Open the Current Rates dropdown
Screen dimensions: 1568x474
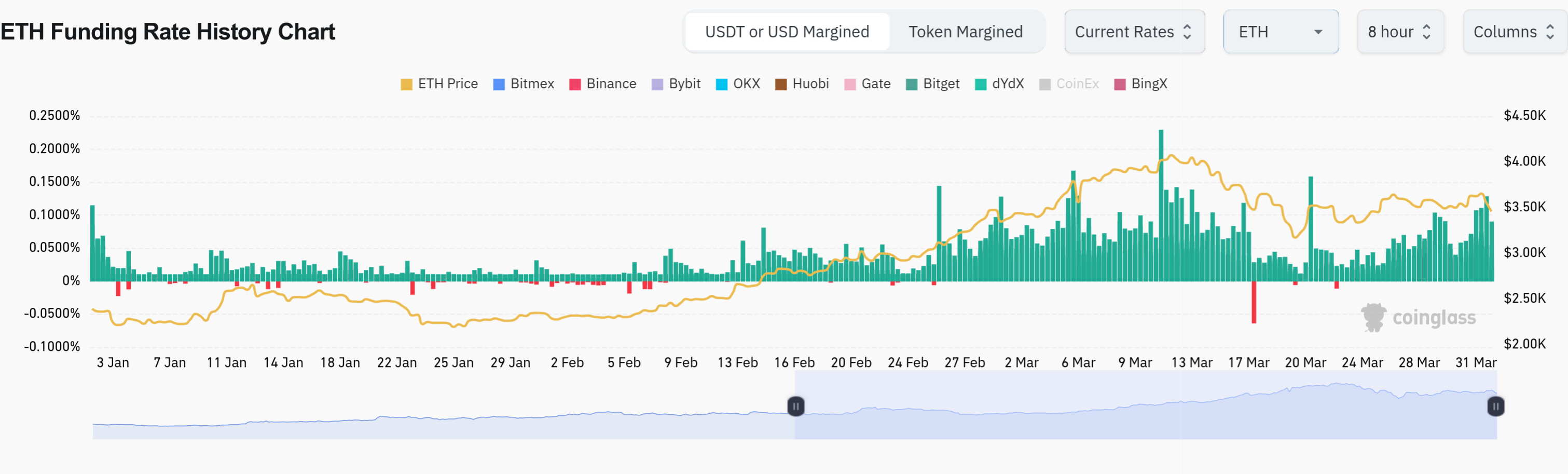point(1133,32)
